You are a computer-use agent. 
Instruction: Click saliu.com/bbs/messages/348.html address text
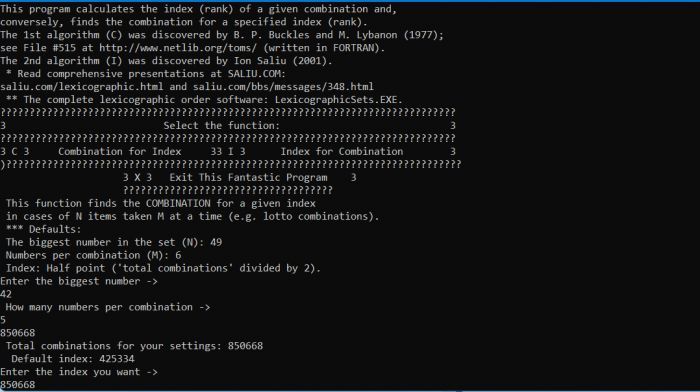click(283, 87)
